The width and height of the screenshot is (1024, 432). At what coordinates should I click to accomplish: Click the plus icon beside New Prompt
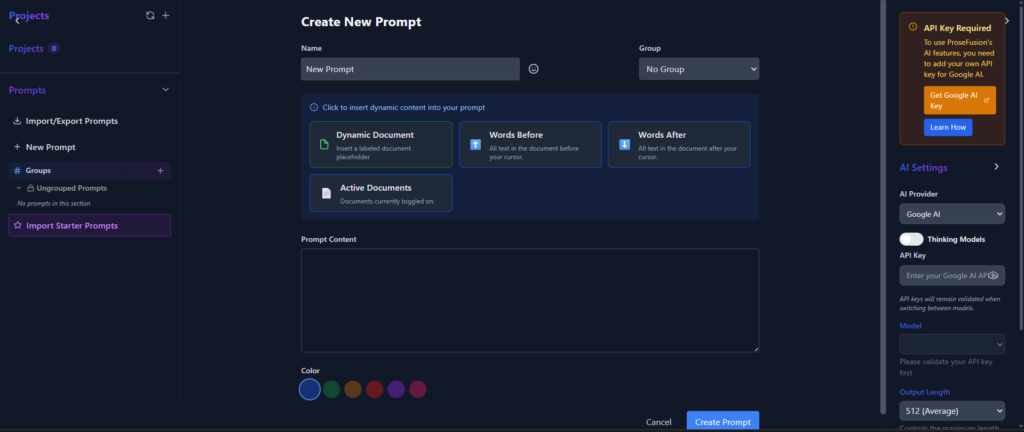click(17, 147)
